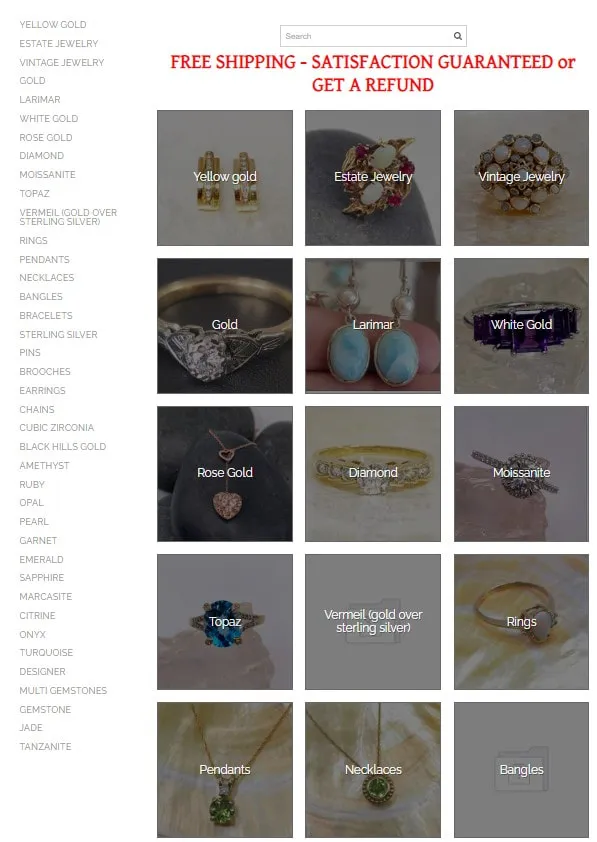Select the Moissanite ring tile

tap(521, 474)
